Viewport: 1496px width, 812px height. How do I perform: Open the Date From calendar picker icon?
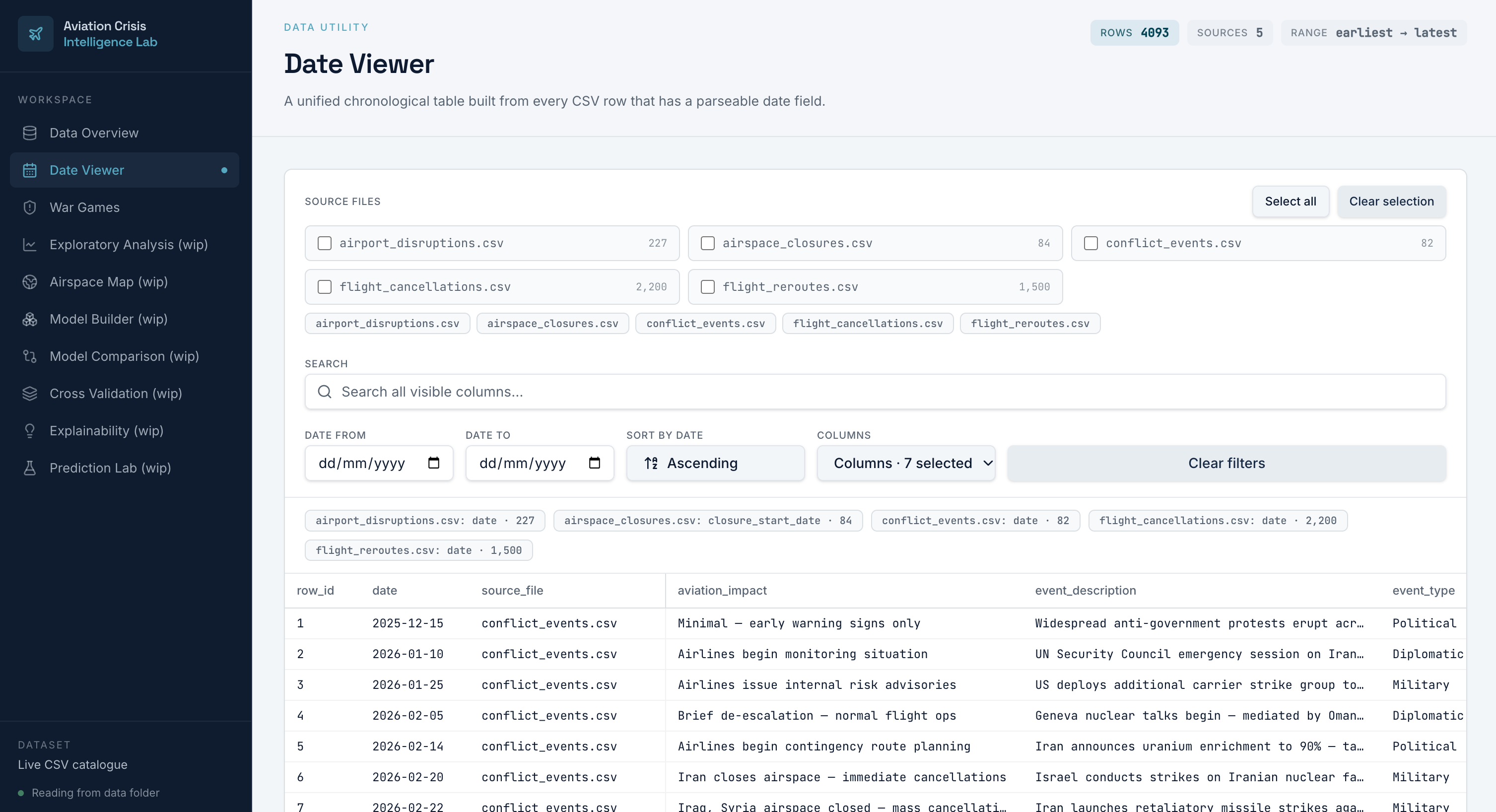[434, 463]
